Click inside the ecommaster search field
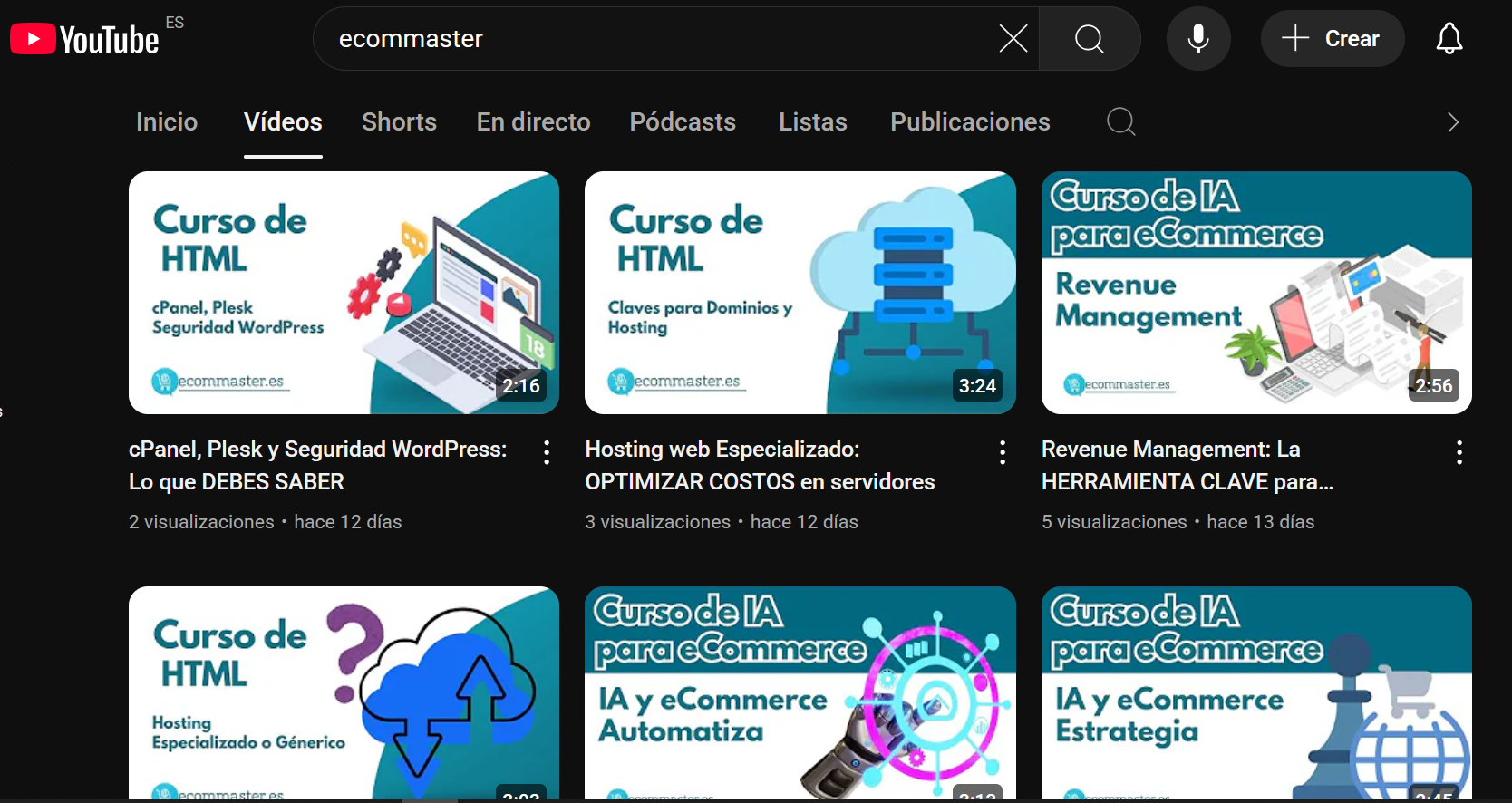The height and width of the screenshot is (803, 1512). (653, 38)
